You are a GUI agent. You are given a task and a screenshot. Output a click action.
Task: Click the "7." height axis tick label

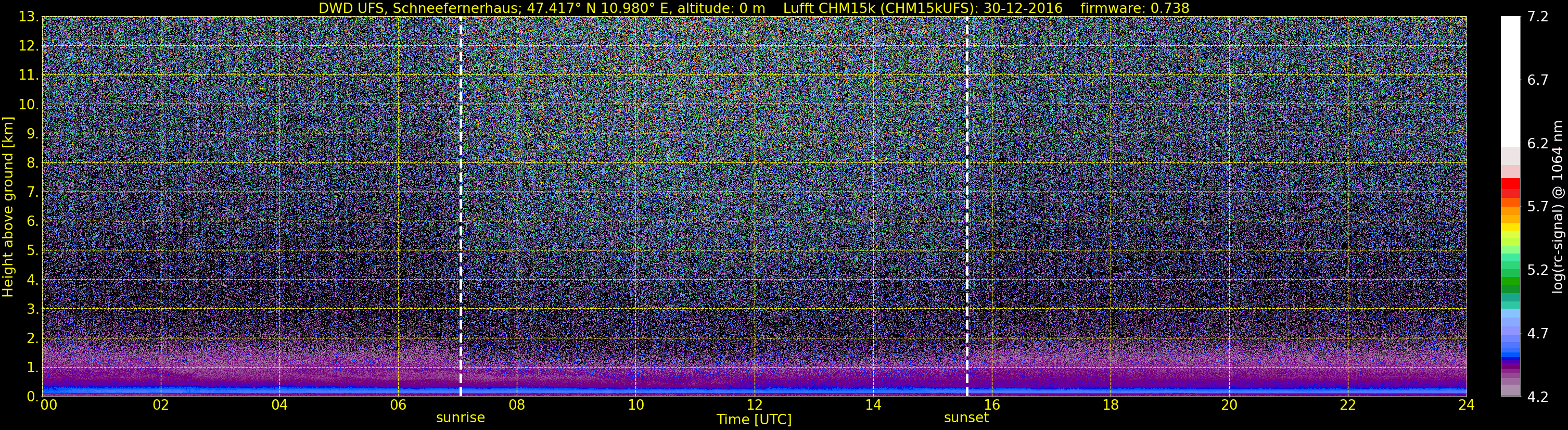32,193
